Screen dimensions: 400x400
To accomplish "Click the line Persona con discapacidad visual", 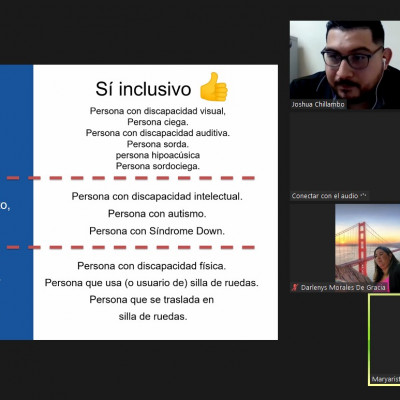I will coord(158,111).
